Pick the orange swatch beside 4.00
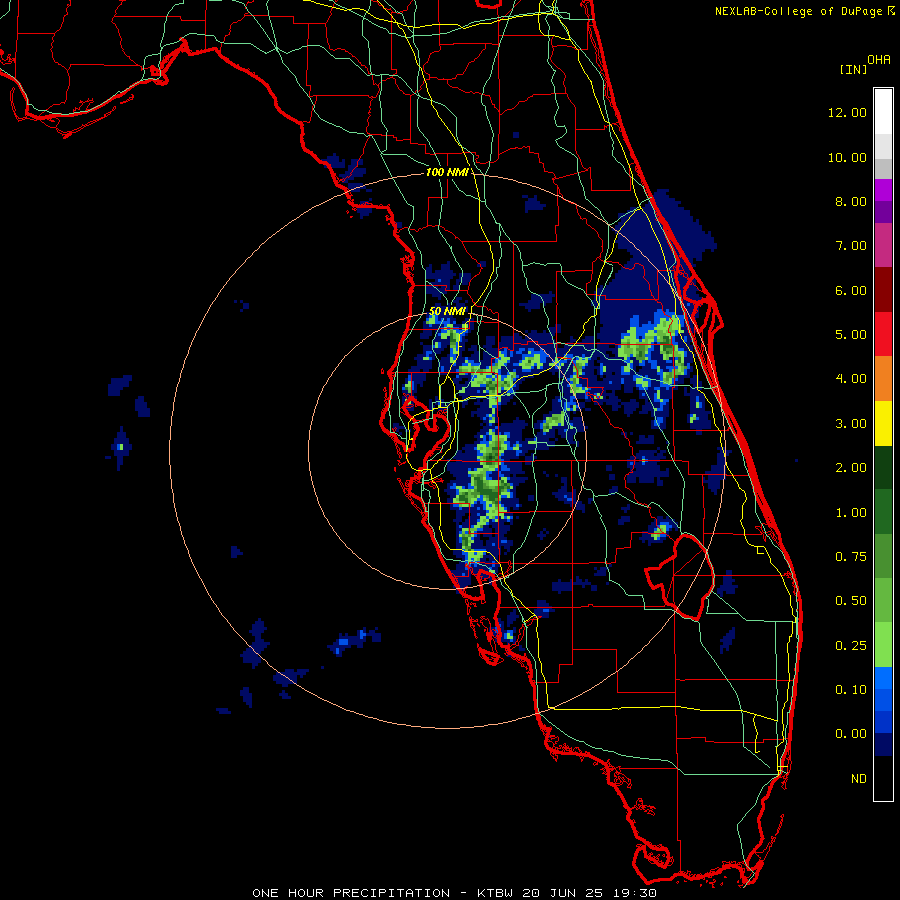The height and width of the screenshot is (900, 900). 883,379
